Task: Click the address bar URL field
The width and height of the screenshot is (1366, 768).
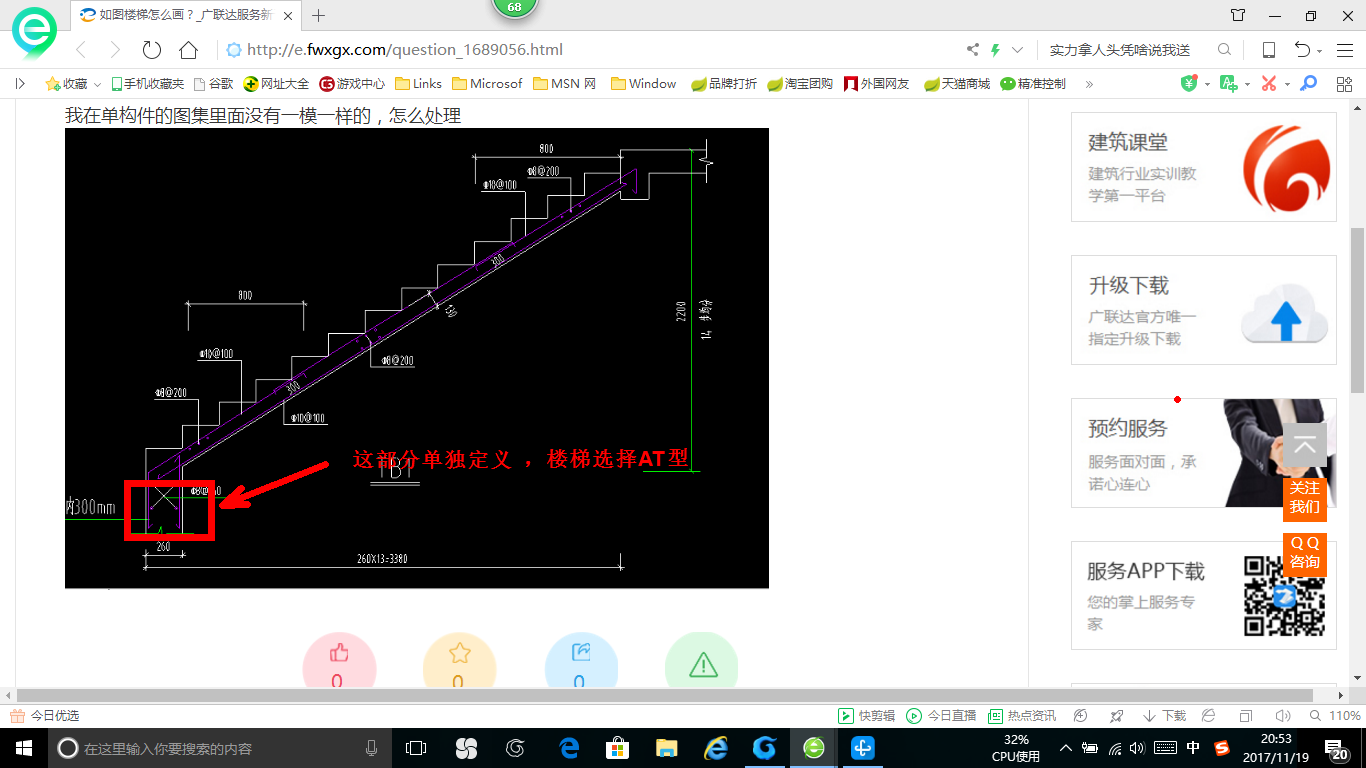Action: pyautogui.click(x=590, y=50)
